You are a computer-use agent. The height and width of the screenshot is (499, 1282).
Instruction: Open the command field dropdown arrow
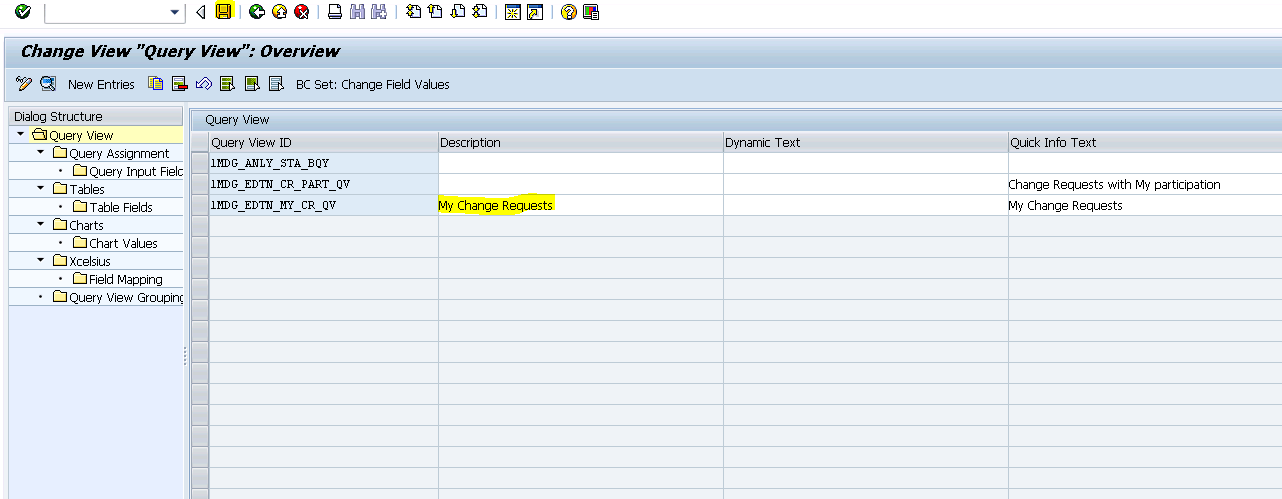[176, 12]
